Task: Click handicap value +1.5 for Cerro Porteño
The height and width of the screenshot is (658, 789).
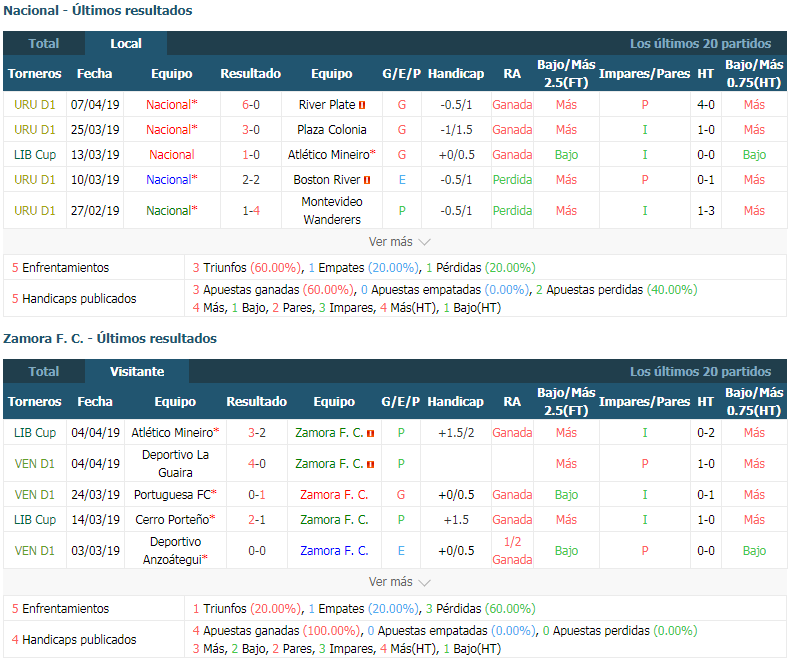Action: pos(456,520)
